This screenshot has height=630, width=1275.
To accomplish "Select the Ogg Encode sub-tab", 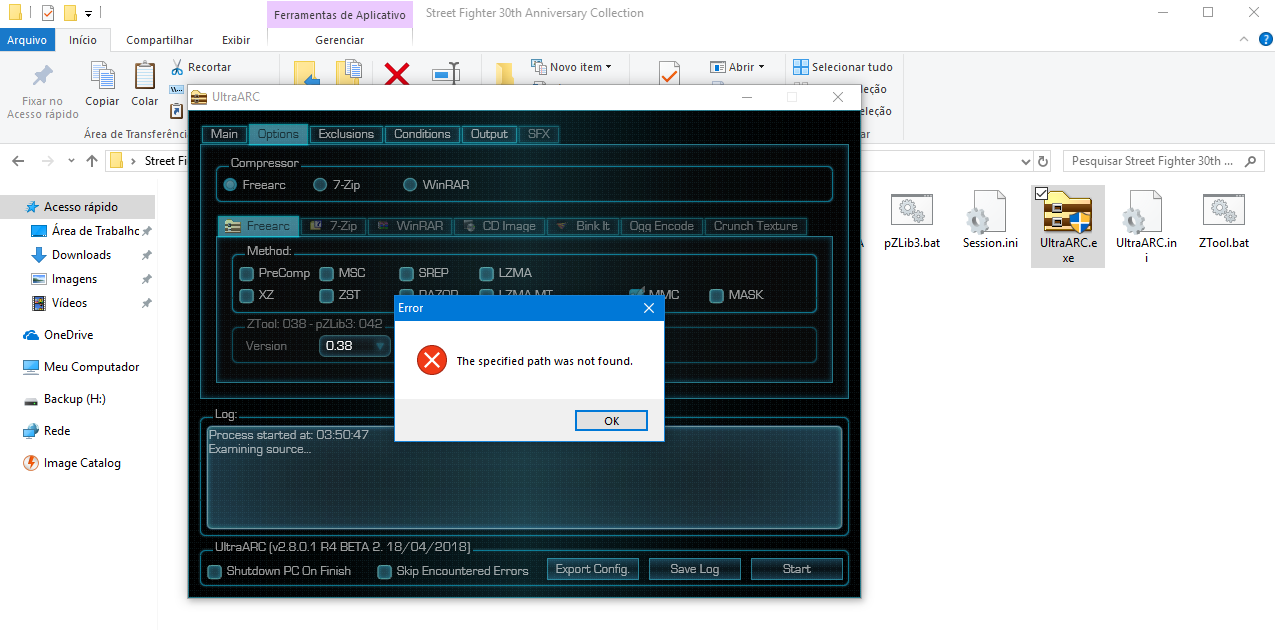I will click(662, 226).
